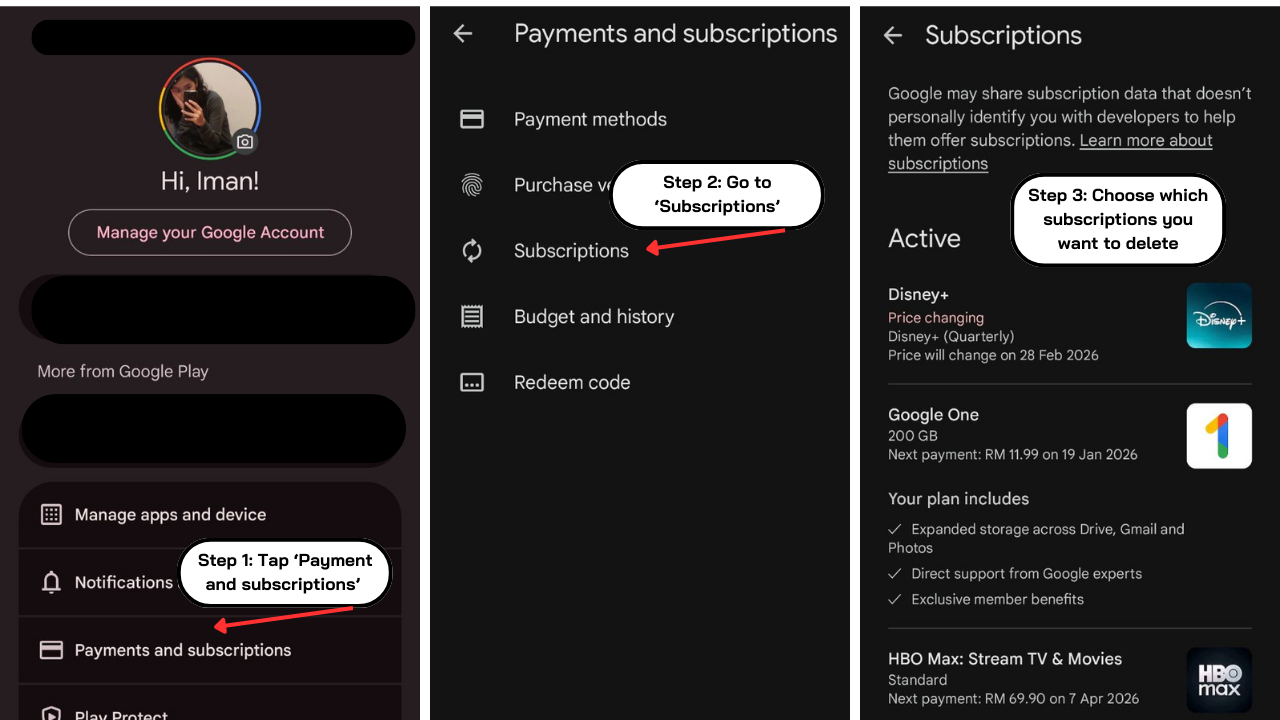The image size is (1280, 720).
Task: Tap the Redeem code icon
Action: (472, 383)
